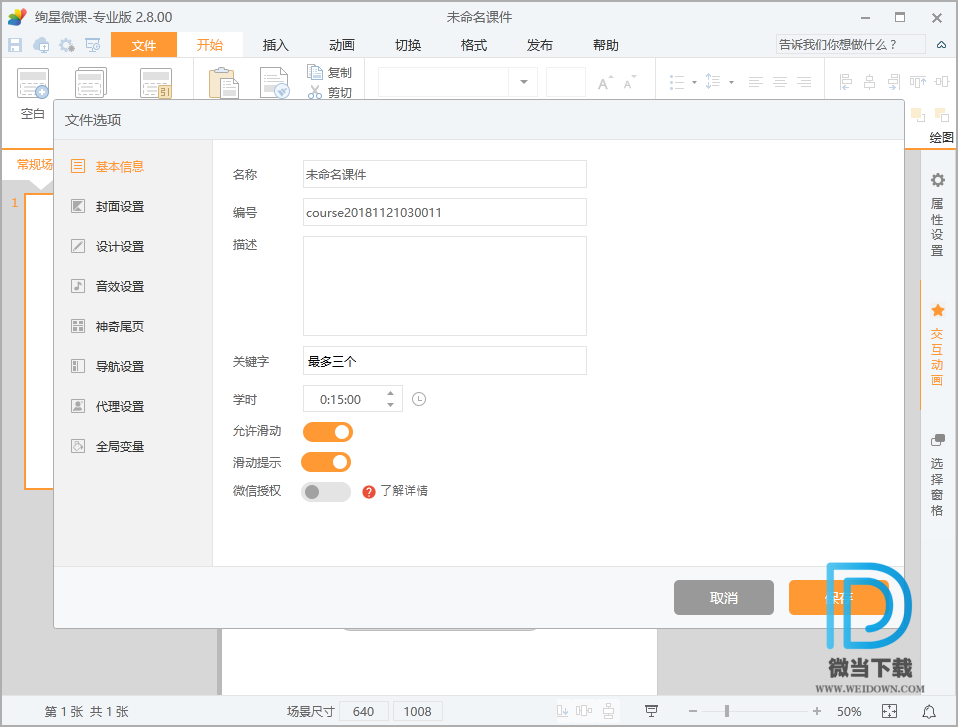
Task: Click the 编号 course number field
Action: click(445, 212)
